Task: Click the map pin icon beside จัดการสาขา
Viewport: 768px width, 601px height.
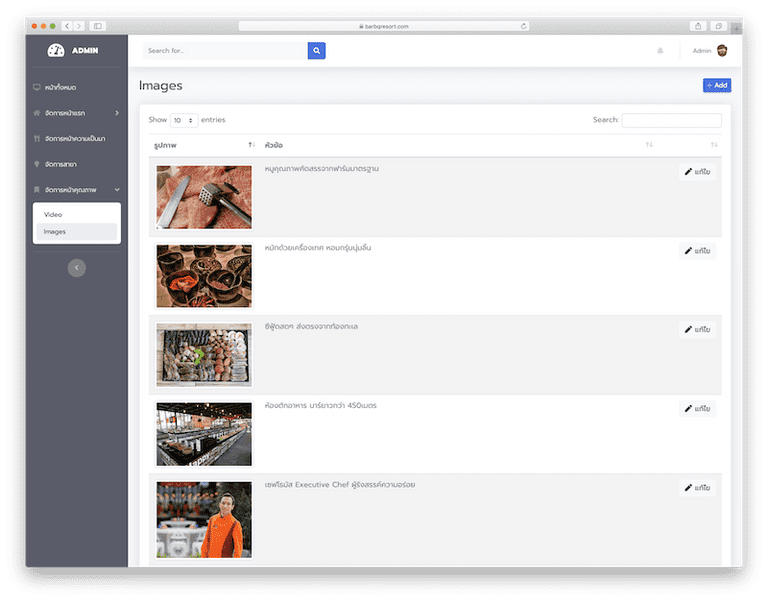Action: (x=37, y=164)
